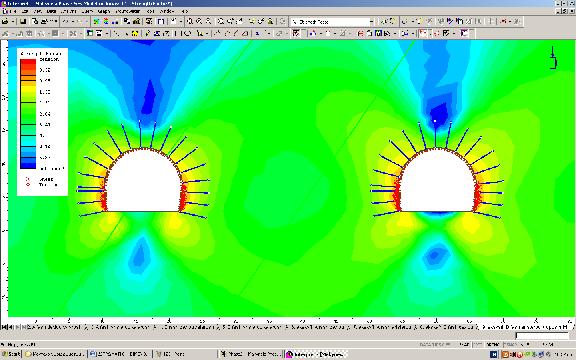The width and height of the screenshot is (577, 360).
Task: Toggle ORTHO in the status bar
Action: pyautogui.click(x=493, y=344)
